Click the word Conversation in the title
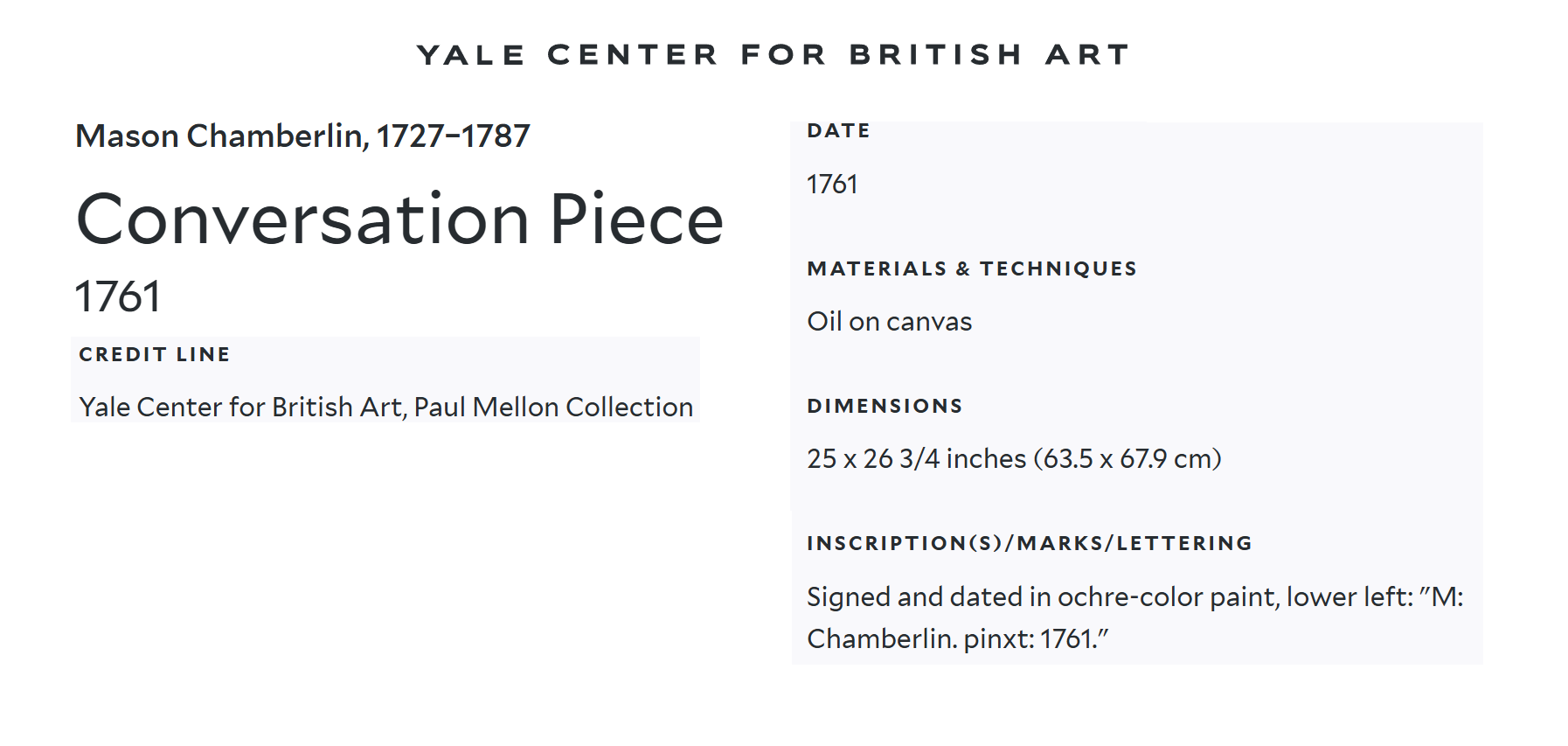This screenshot has width=1568, height=746. pyautogui.click(x=303, y=220)
